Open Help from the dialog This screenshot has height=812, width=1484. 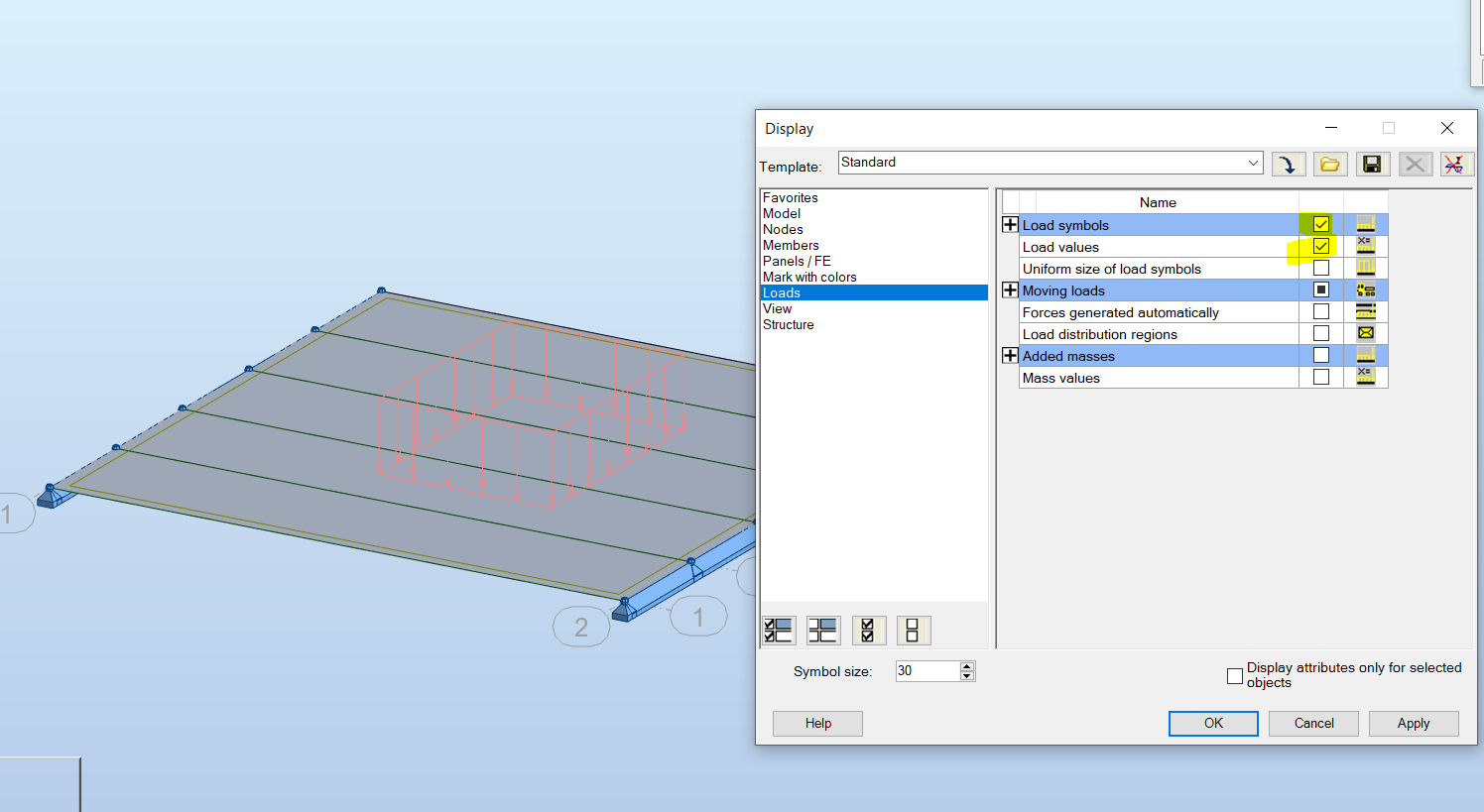pos(817,723)
